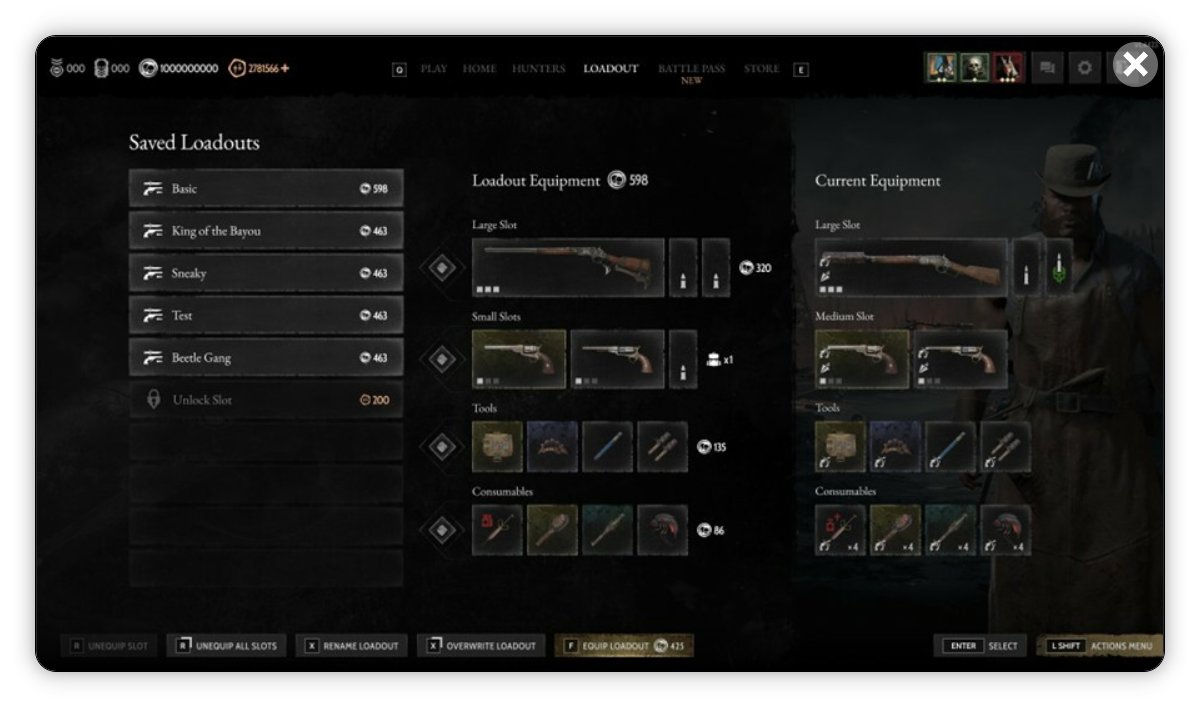The height and width of the screenshot is (707, 1200).
Task: Click the lock icon on Unlock Slot
Action: 153,399
